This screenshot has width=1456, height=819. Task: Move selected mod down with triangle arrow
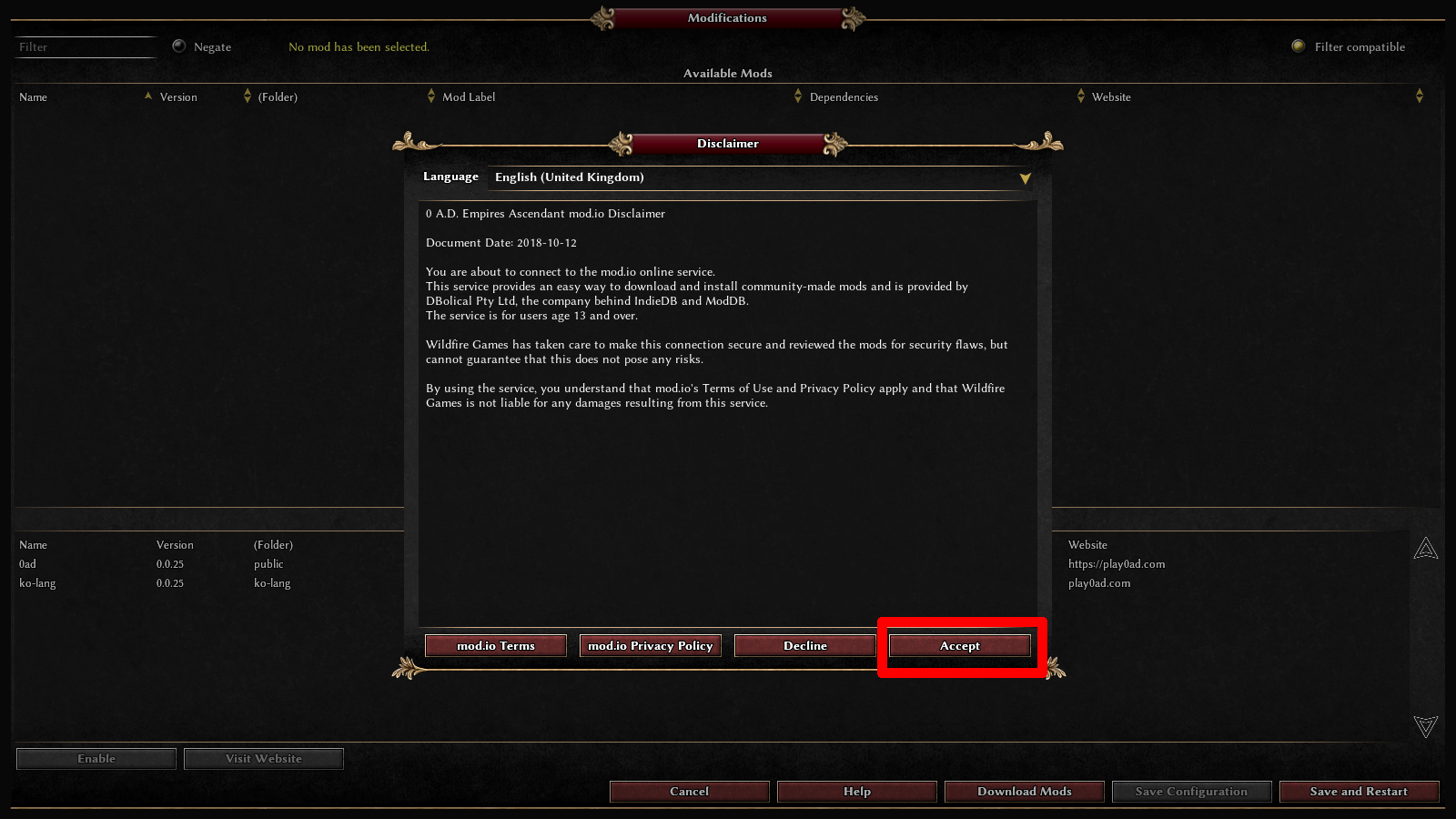pyautogui.click(x=1426, y=725)
